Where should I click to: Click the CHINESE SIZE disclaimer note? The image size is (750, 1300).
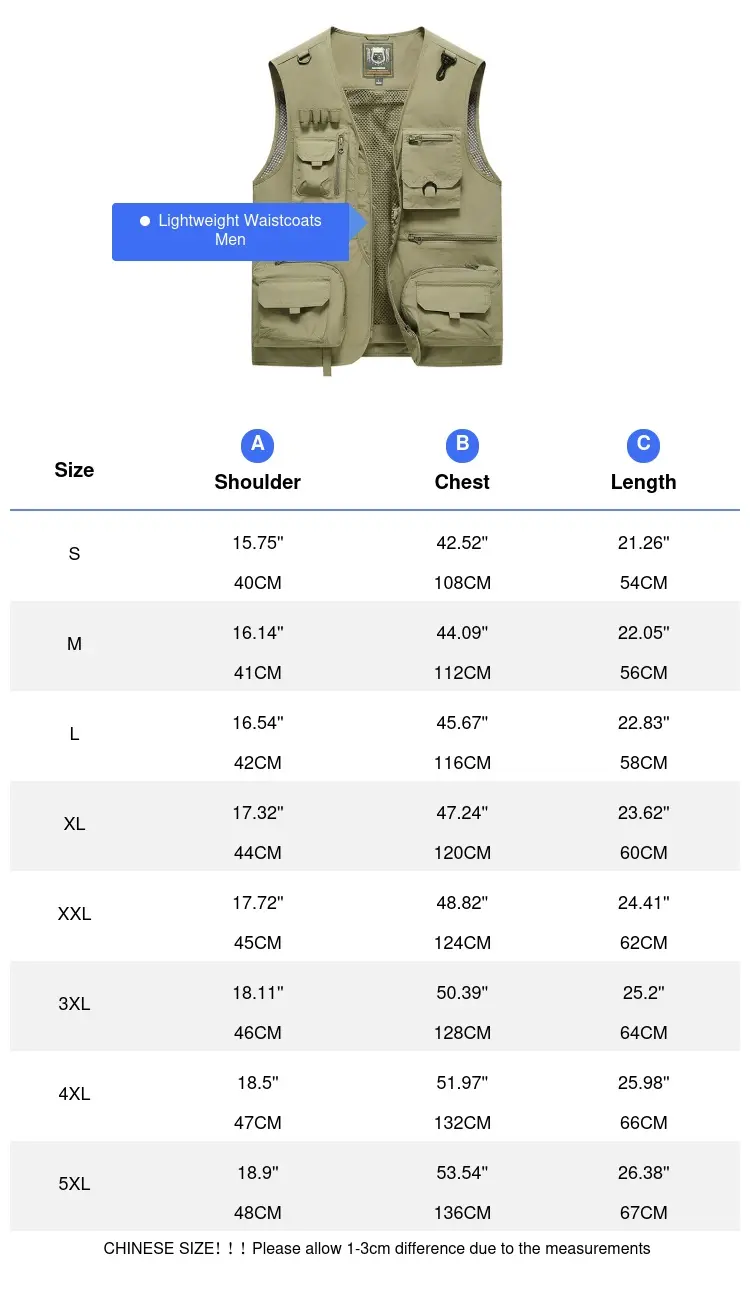pyautogui.click(x=377, y=1248)
